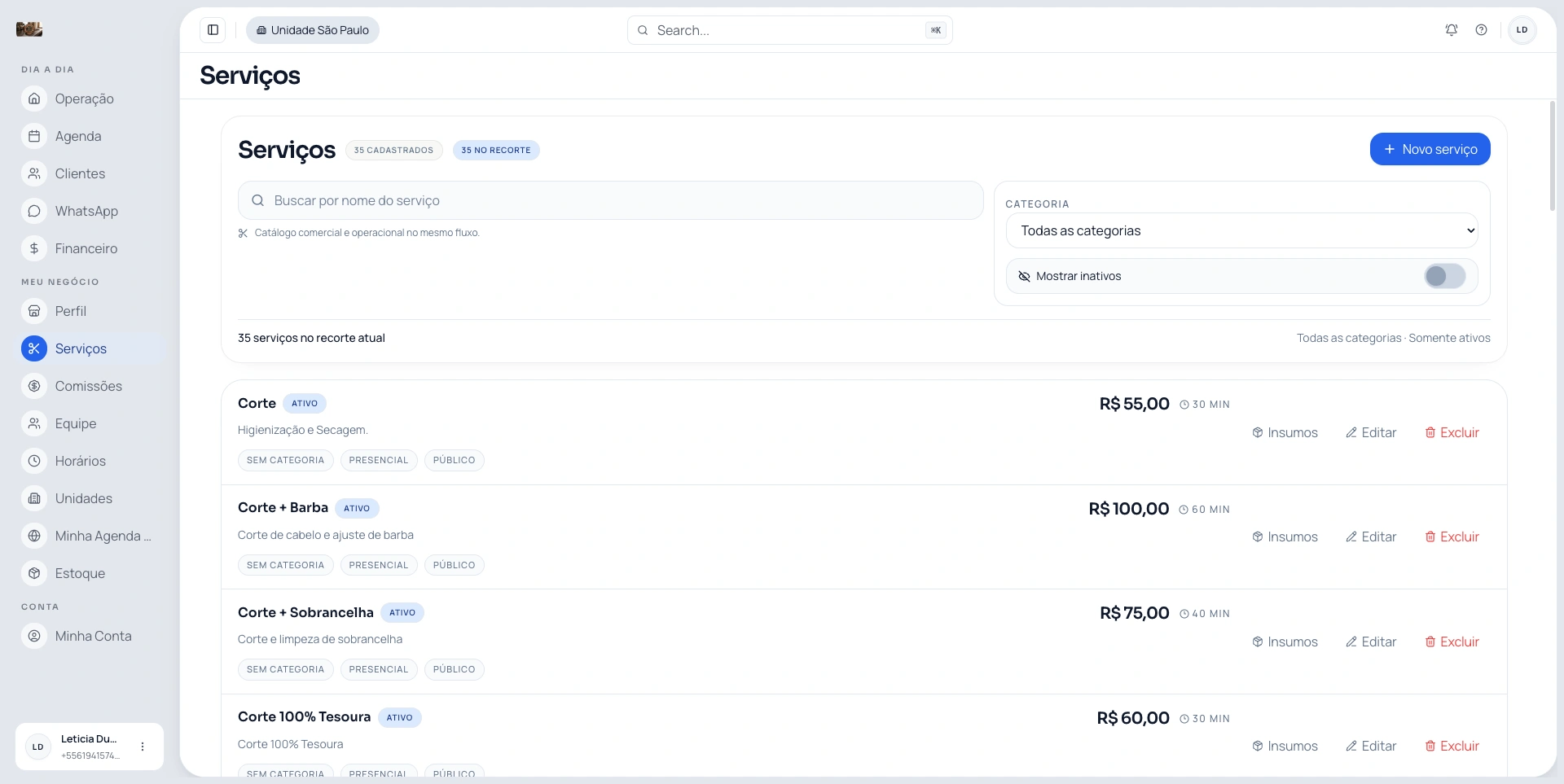Screen dimensions: 1564x784
Task: Click the three-dot menu beside Leticia
Action: 143,747
